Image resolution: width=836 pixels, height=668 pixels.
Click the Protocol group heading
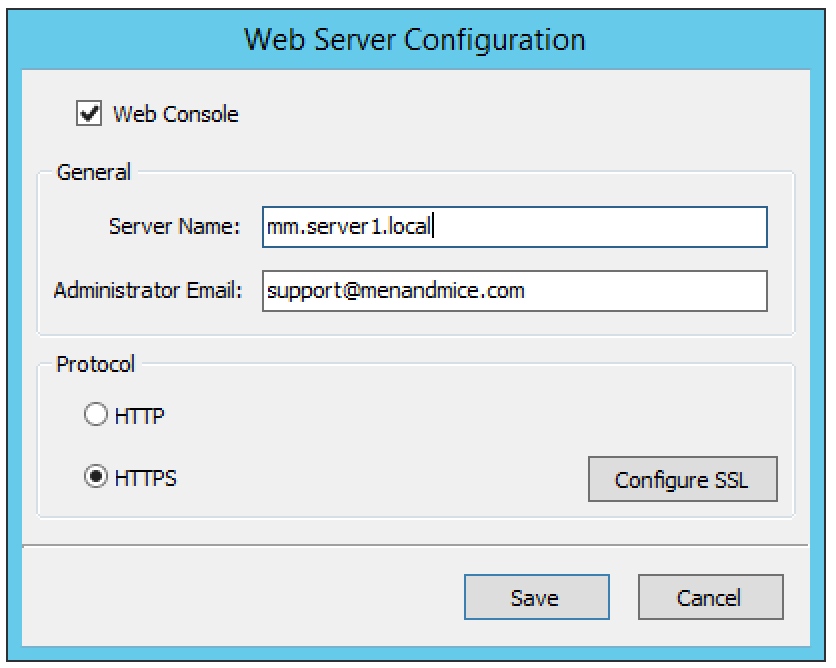click(x=95, y=364)
